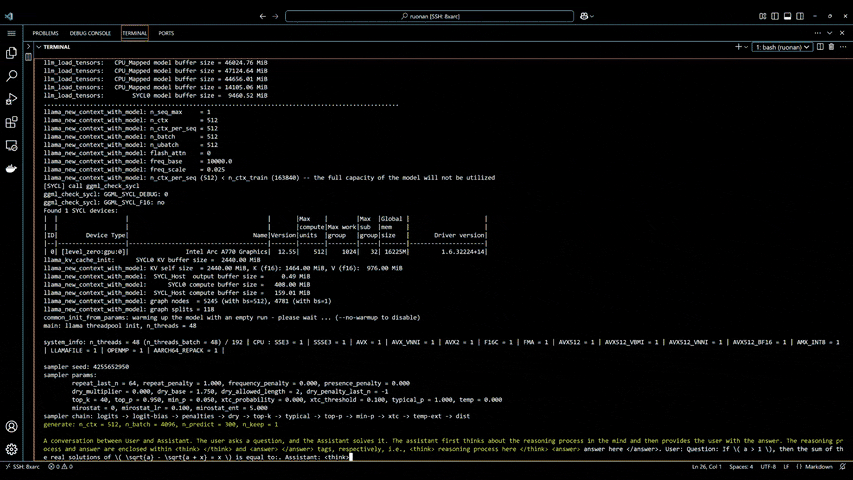
Task: Click the 'ggml_check_sycl: GGML_SYCL_F16: no' line
Action: [x=104, y=202]
